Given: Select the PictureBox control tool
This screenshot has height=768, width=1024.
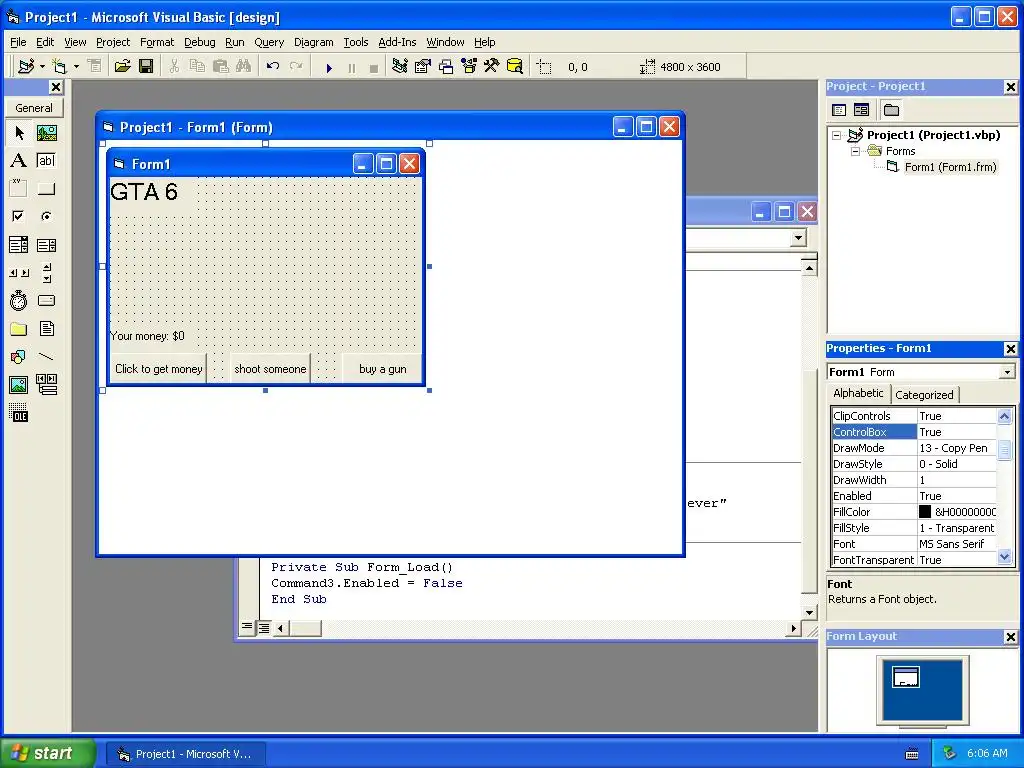Looking at the screenshot, I should [46, 133].
